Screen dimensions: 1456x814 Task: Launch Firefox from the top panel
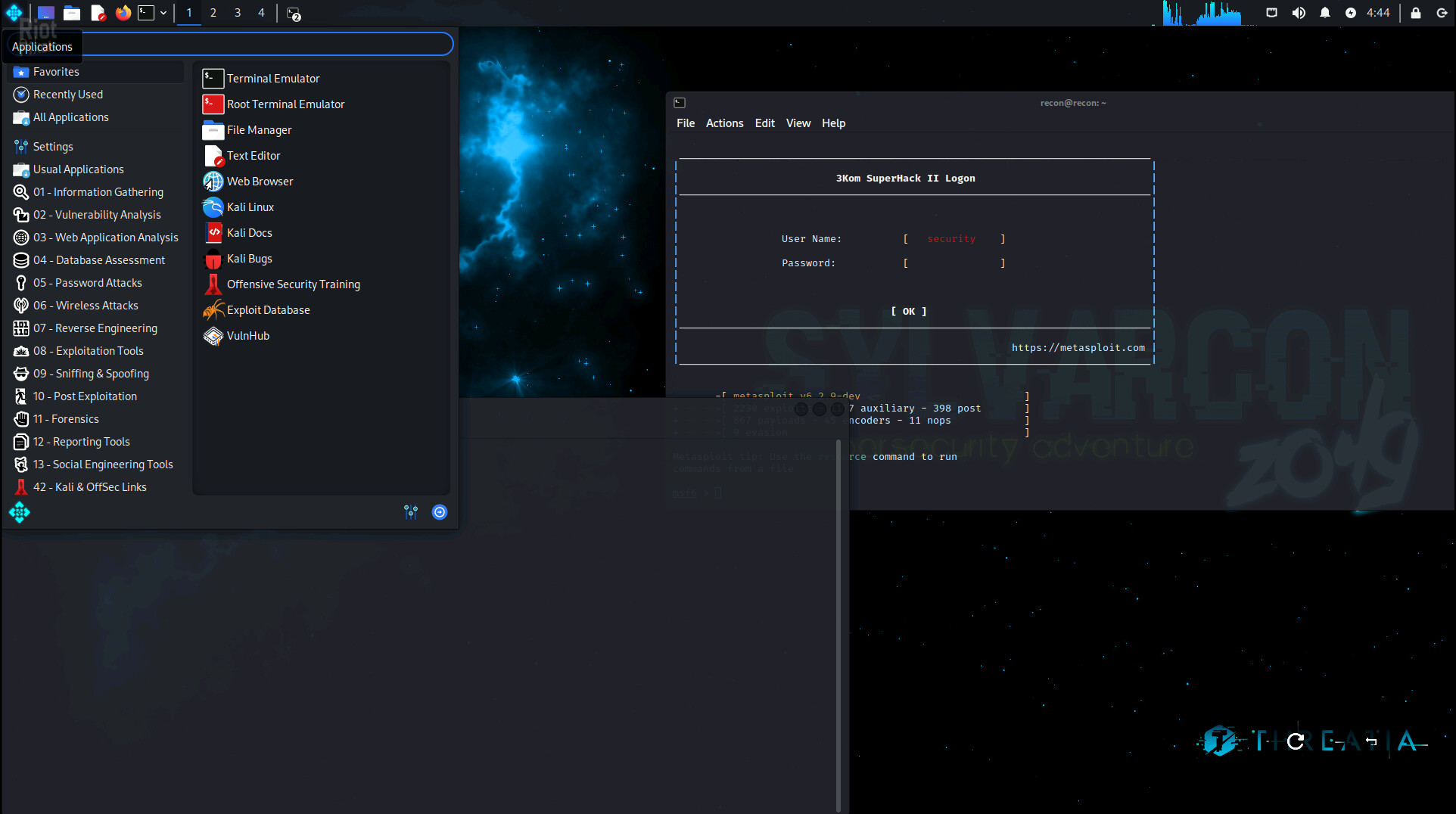(123, 13)
